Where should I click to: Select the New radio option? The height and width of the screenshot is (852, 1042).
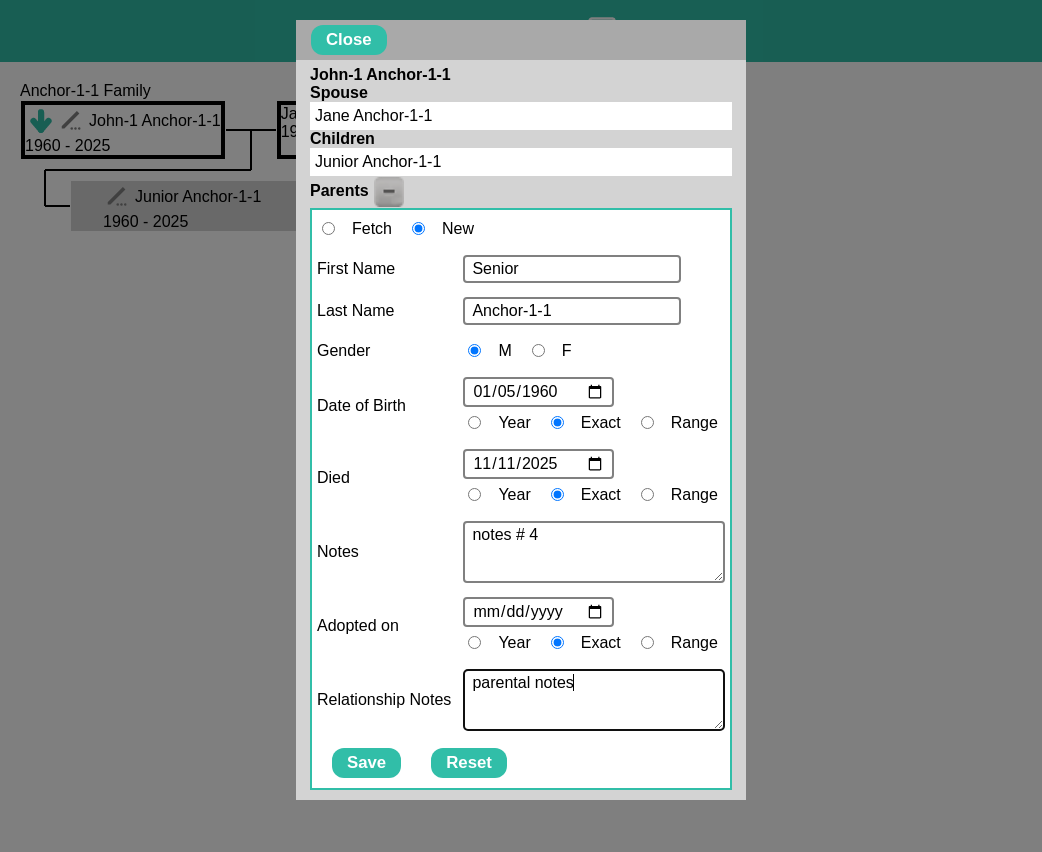418,229
